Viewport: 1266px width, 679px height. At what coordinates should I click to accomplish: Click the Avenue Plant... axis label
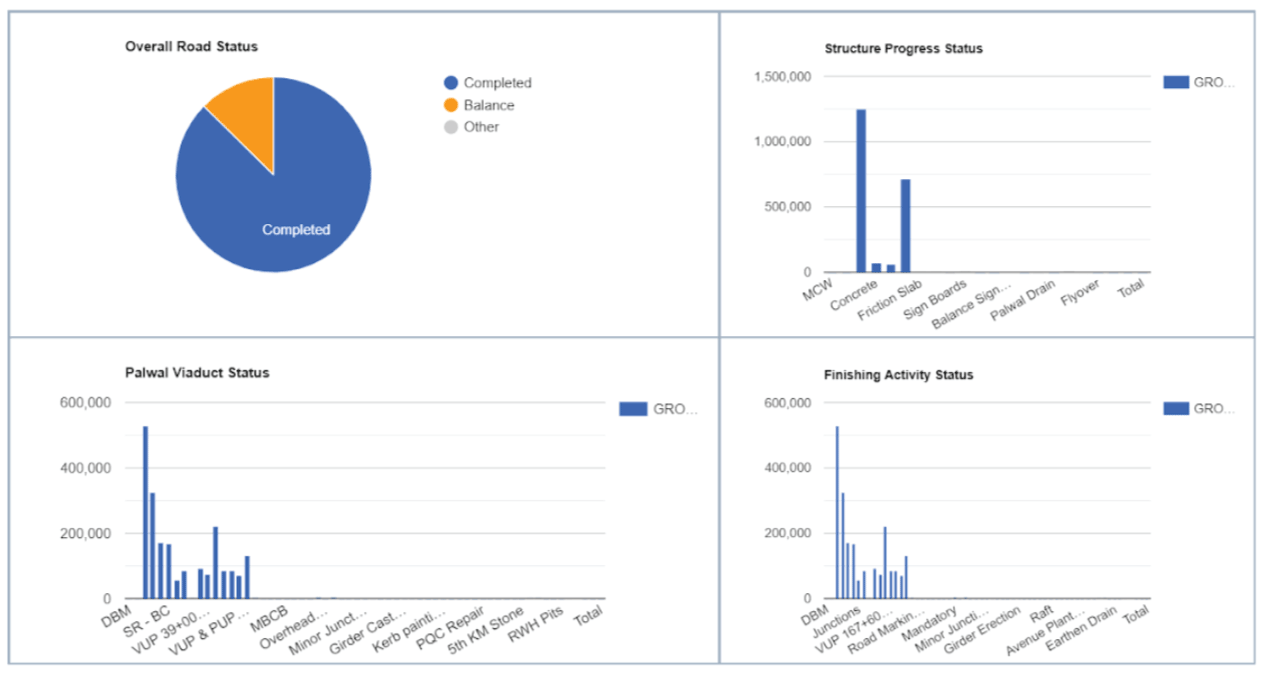tap(1047, 631)
